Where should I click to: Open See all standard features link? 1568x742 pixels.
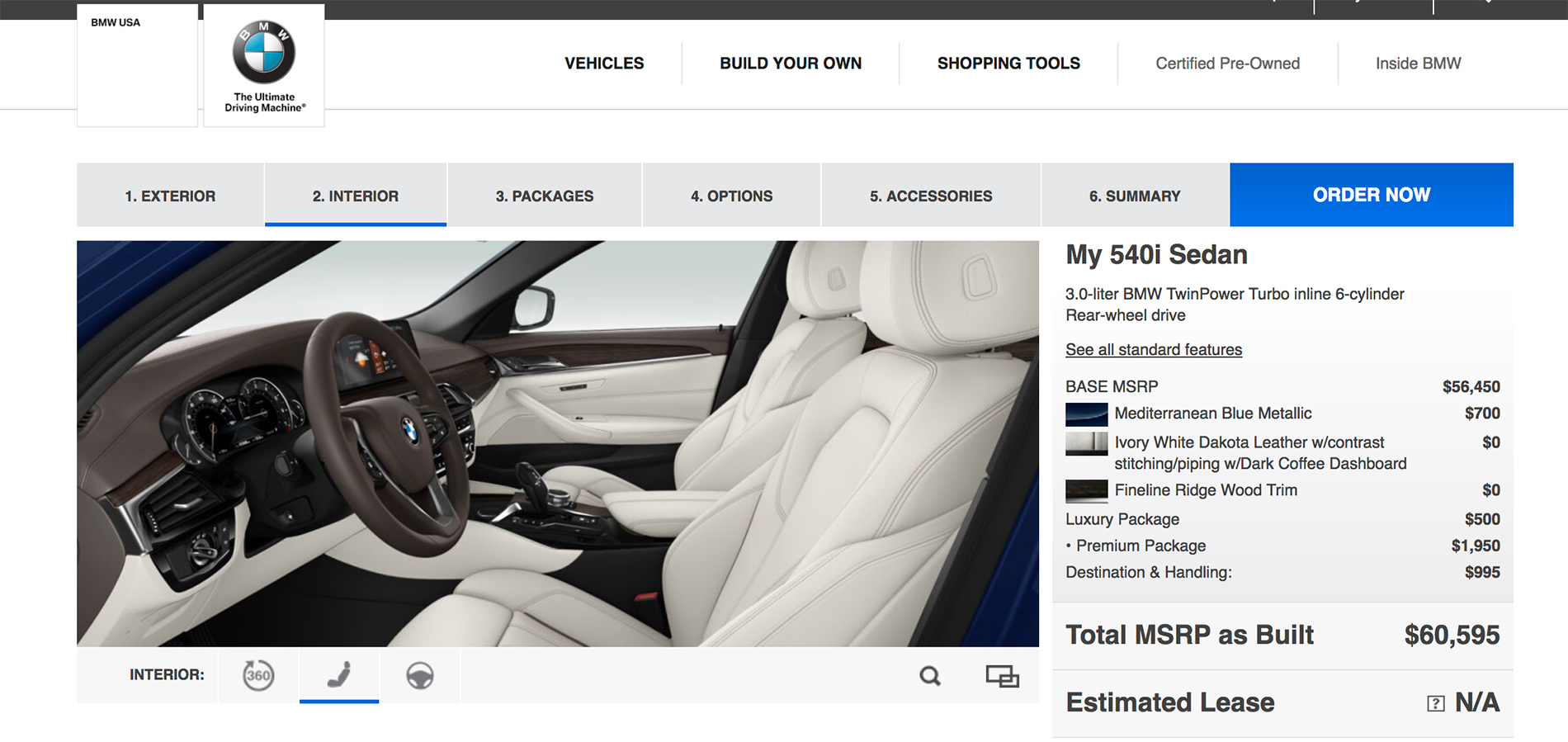(1153, 349)
